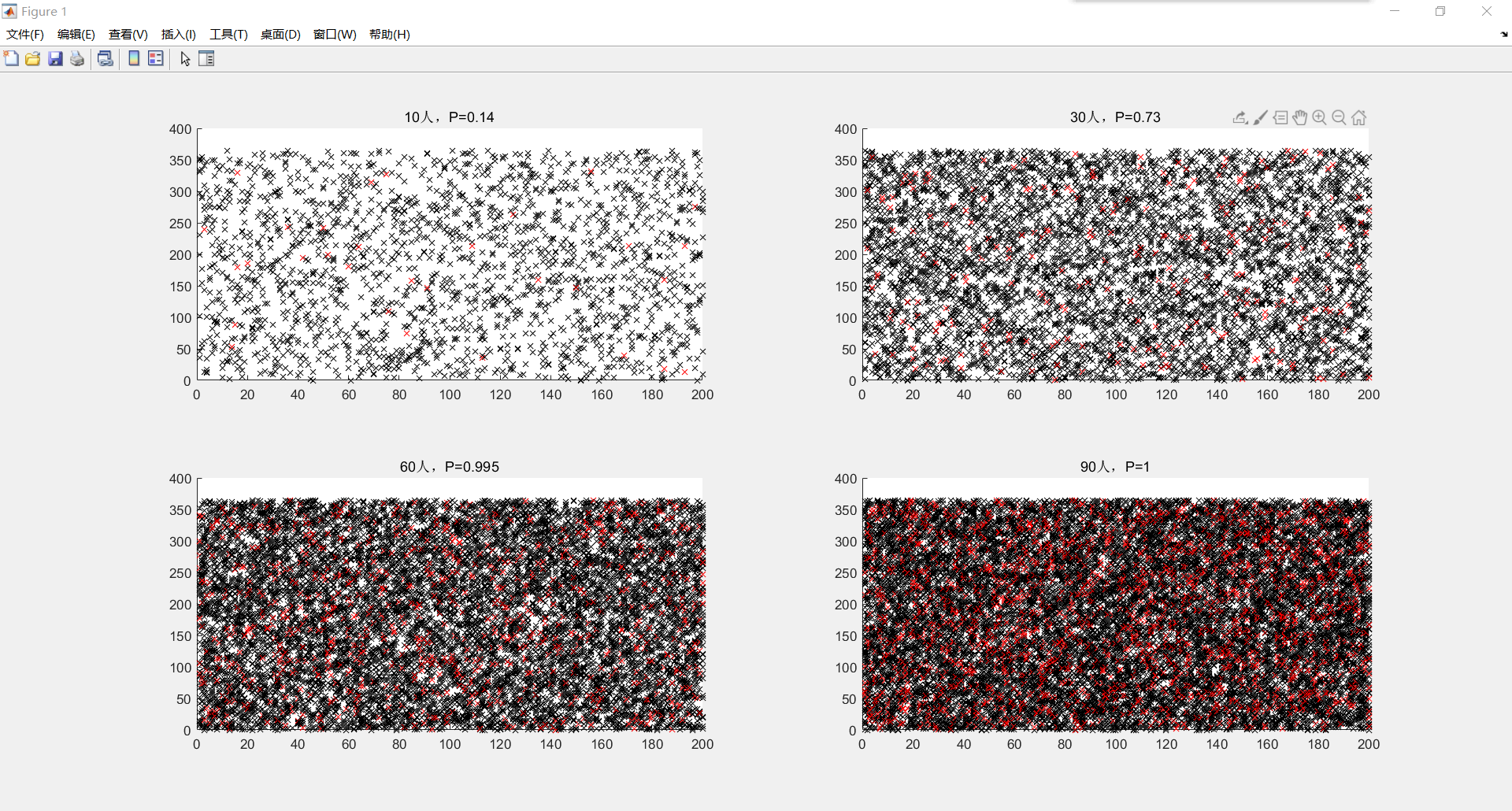This screenshot has height=811, width=1512.
Task: Insert a colorbar from the toolbar
Action: (x=134, y=59)
